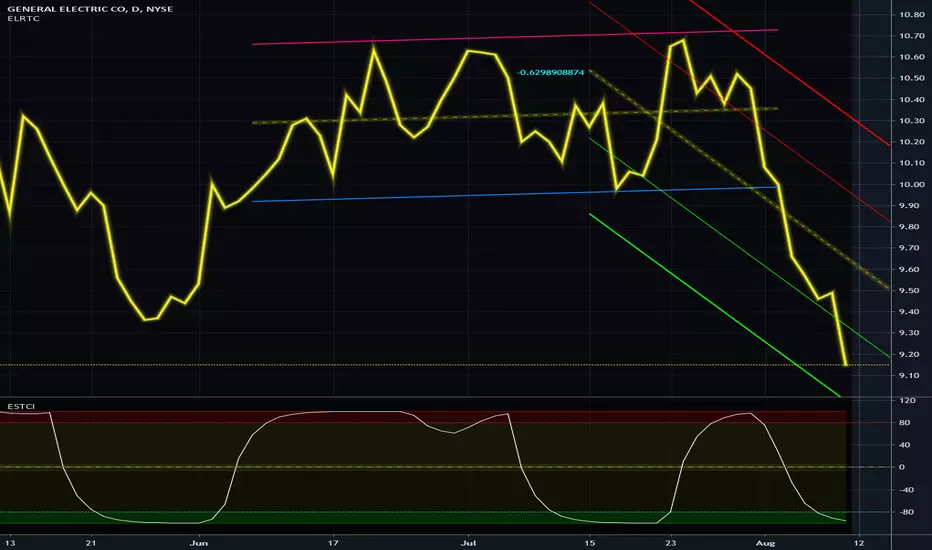The height and width of the screenshot is (550, 932).
Task: Click the 9.50 price axis label
Action: 911,291
